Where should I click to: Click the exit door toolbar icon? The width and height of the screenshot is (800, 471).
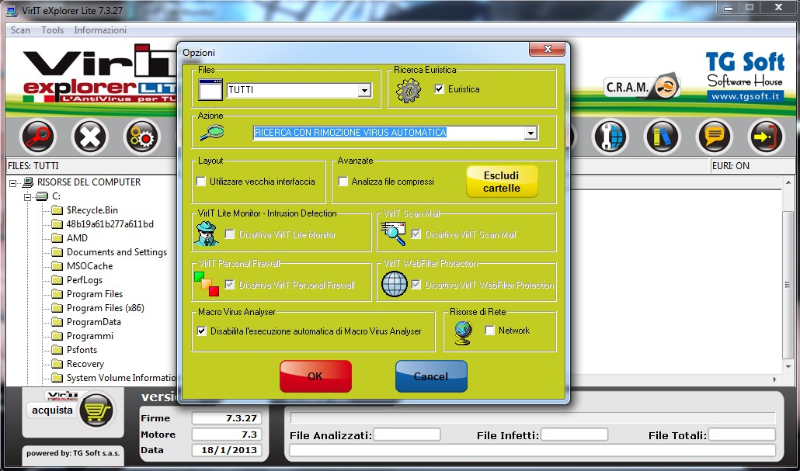[765, 135]
